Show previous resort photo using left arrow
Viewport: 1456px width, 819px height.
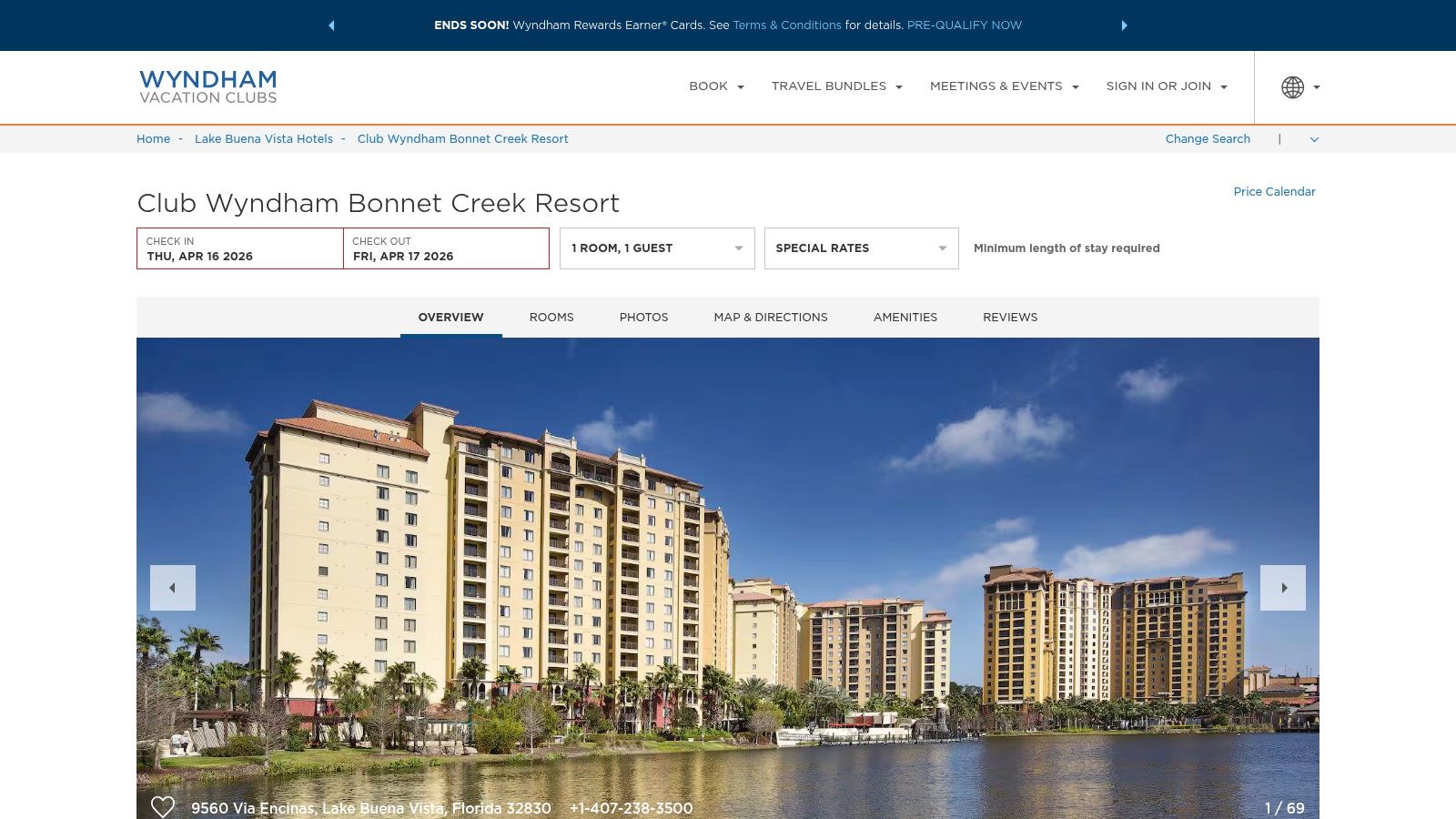click(x=173, y=587)
